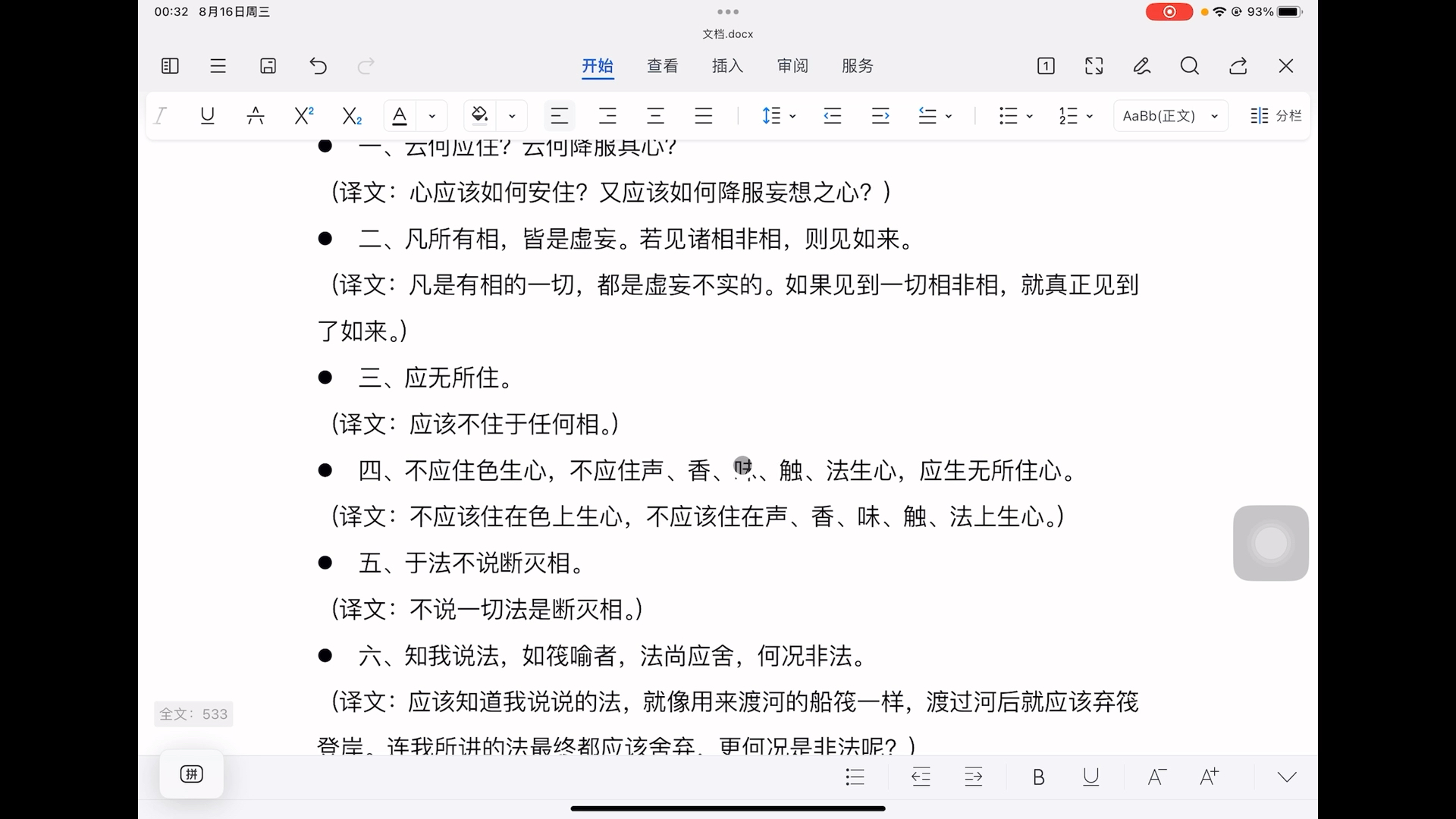Click the 分栏 columns button

(x=1276, y=115)
